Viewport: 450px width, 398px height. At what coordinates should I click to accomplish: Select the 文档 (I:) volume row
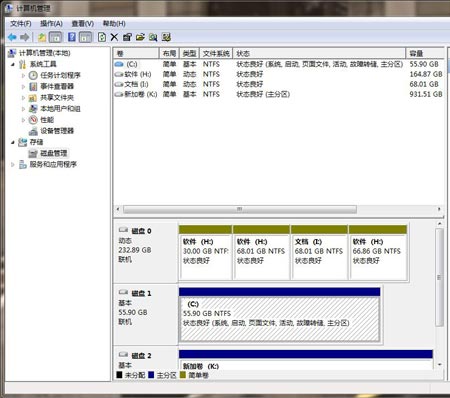[x=279, y=84]
